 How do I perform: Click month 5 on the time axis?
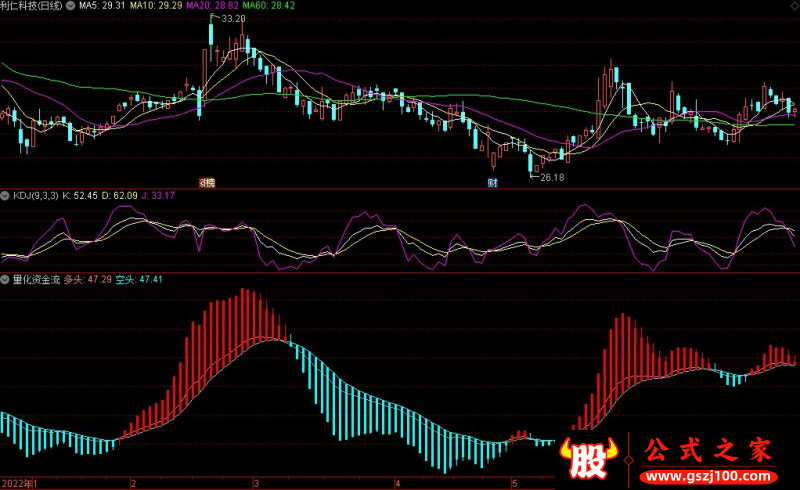pos(515,483)
